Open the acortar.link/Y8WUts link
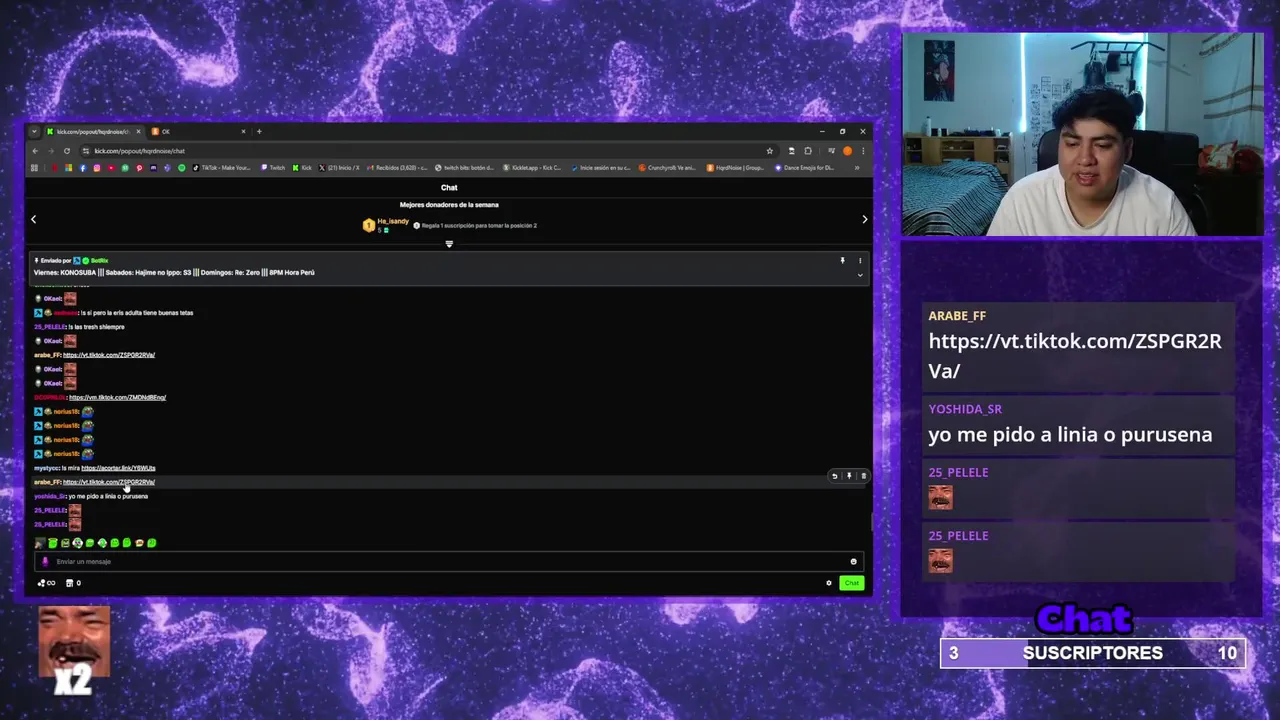1280x720 pixels. pyautogui.click(x=118, y=468)
